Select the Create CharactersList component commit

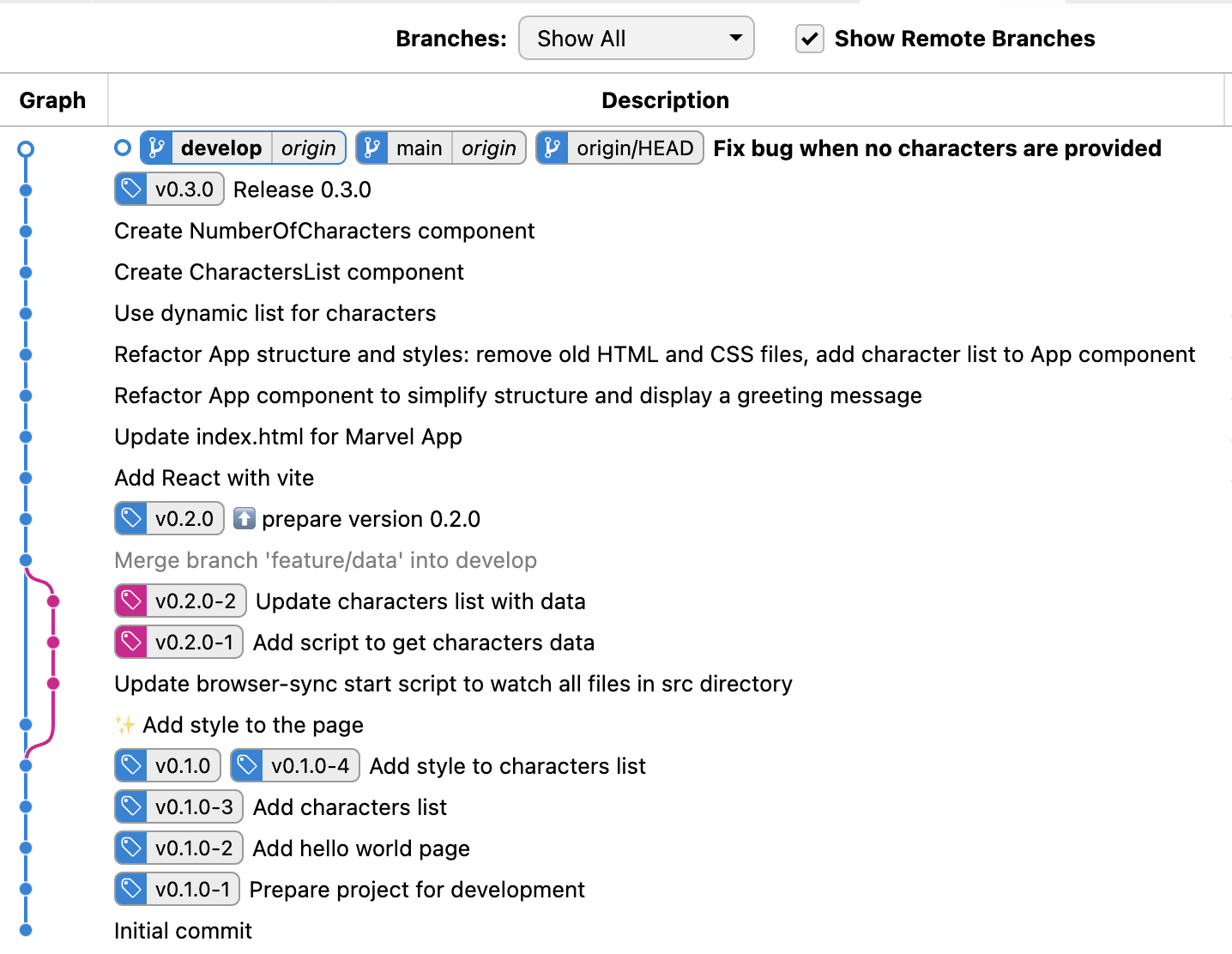pyautogui.click(x=288, y=272)
